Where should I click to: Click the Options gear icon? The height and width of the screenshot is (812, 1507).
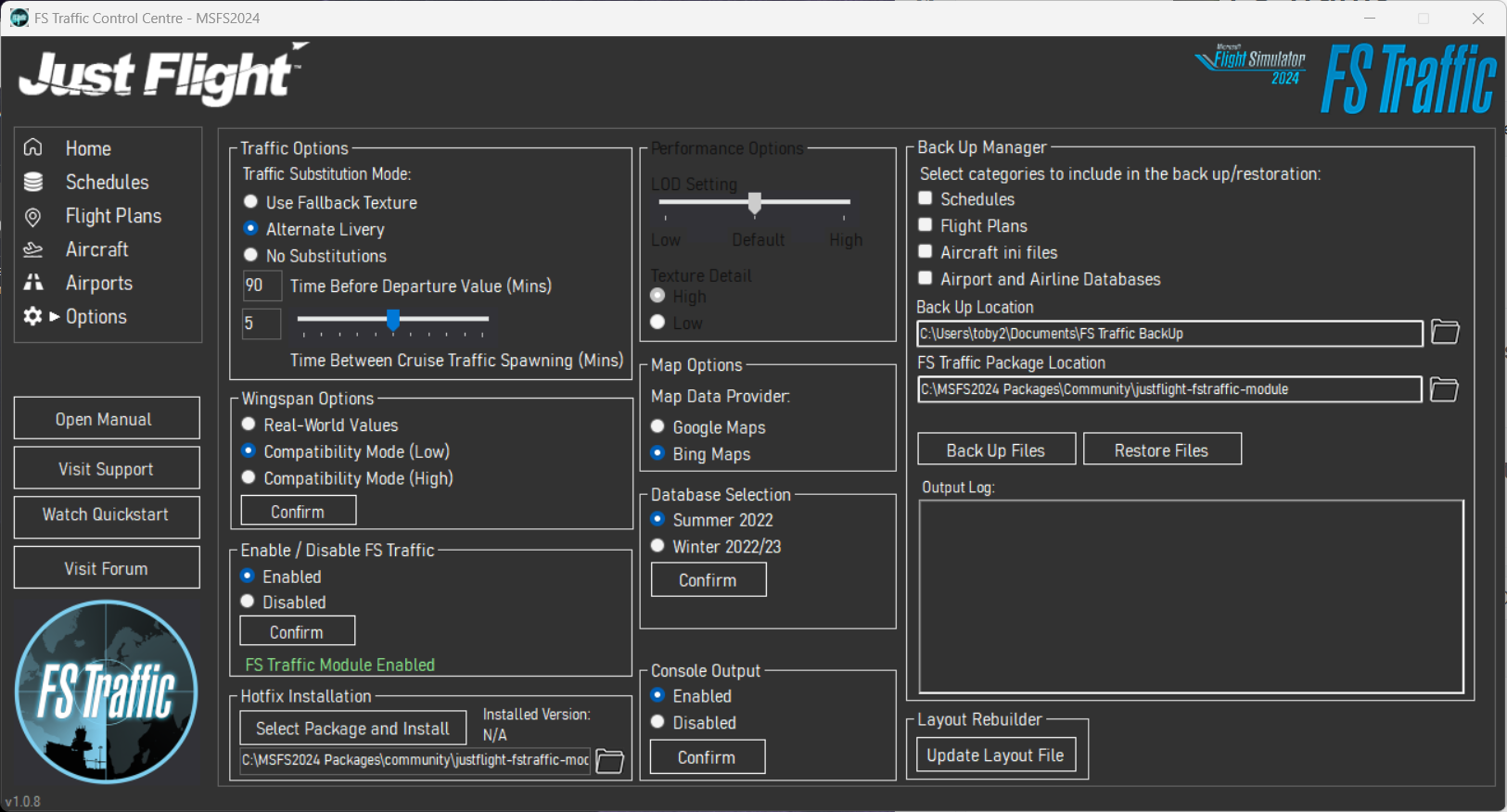coord(33,317)
